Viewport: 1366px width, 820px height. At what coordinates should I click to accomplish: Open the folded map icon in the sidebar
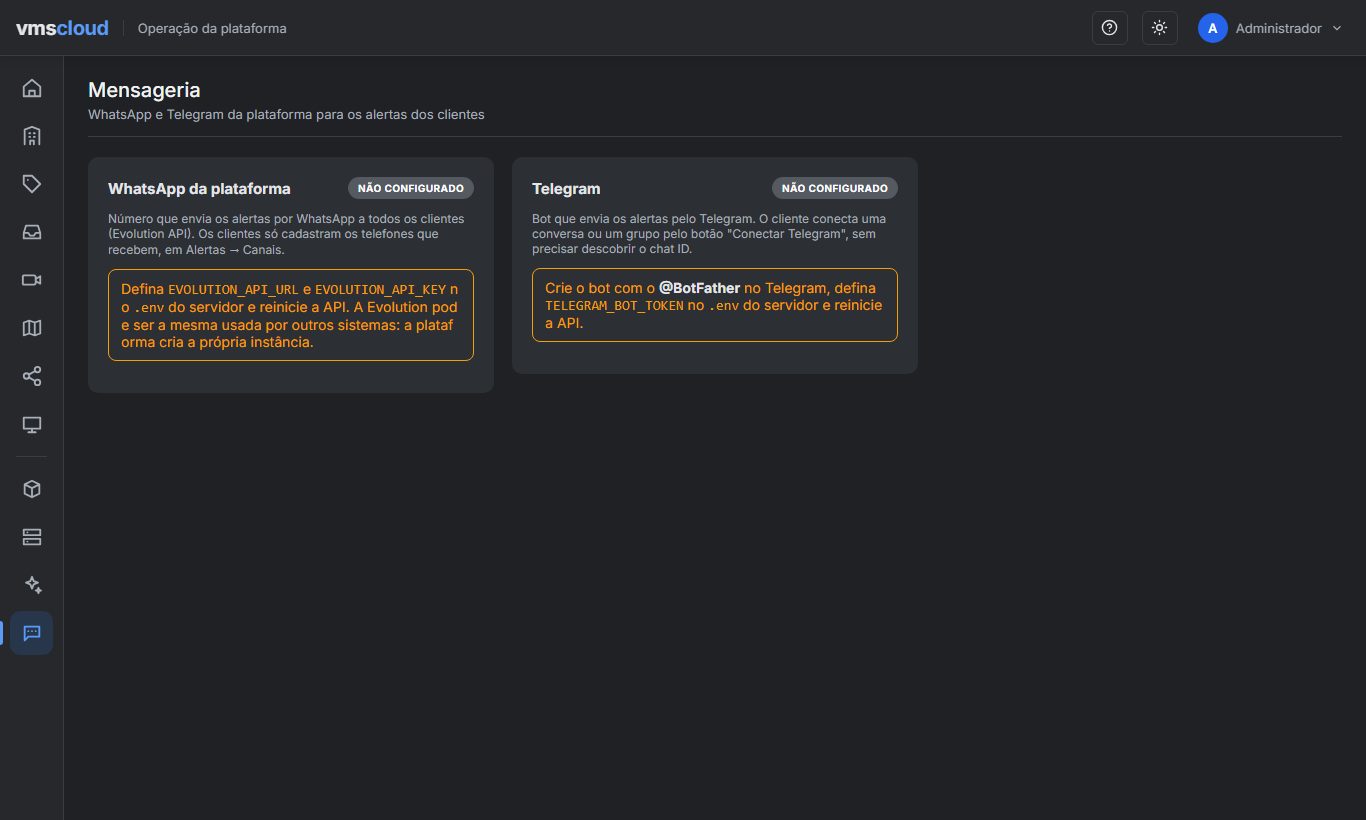point(32,328)
